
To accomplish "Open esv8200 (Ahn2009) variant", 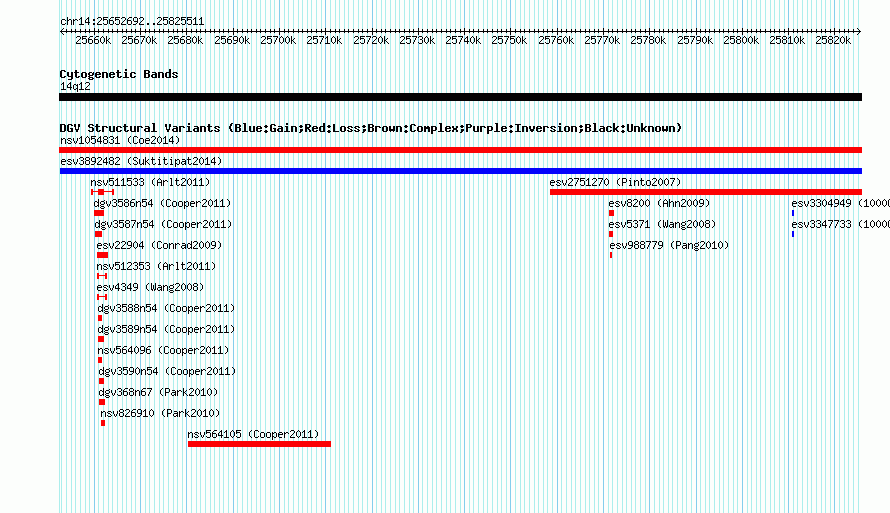I will [x=659, y=203].
